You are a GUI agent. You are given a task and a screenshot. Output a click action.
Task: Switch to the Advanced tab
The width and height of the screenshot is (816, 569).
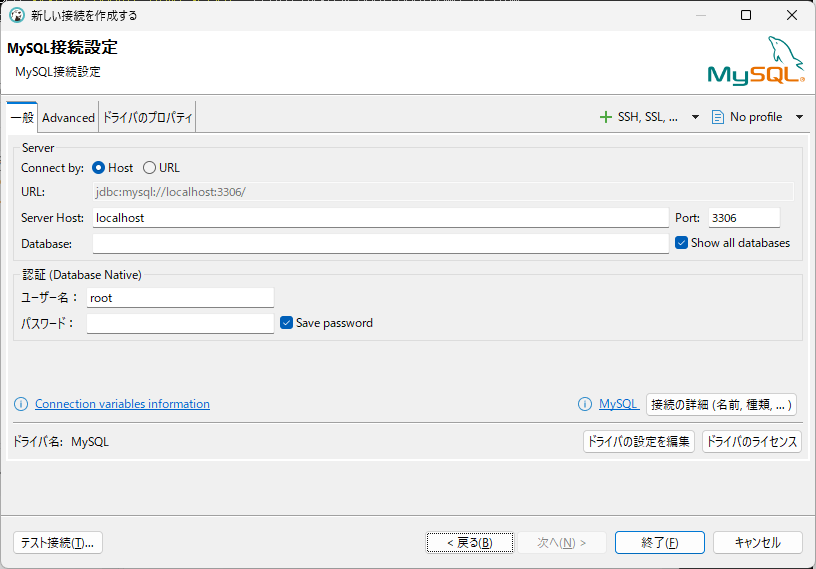pyautogui.click(x=68, y=118)
